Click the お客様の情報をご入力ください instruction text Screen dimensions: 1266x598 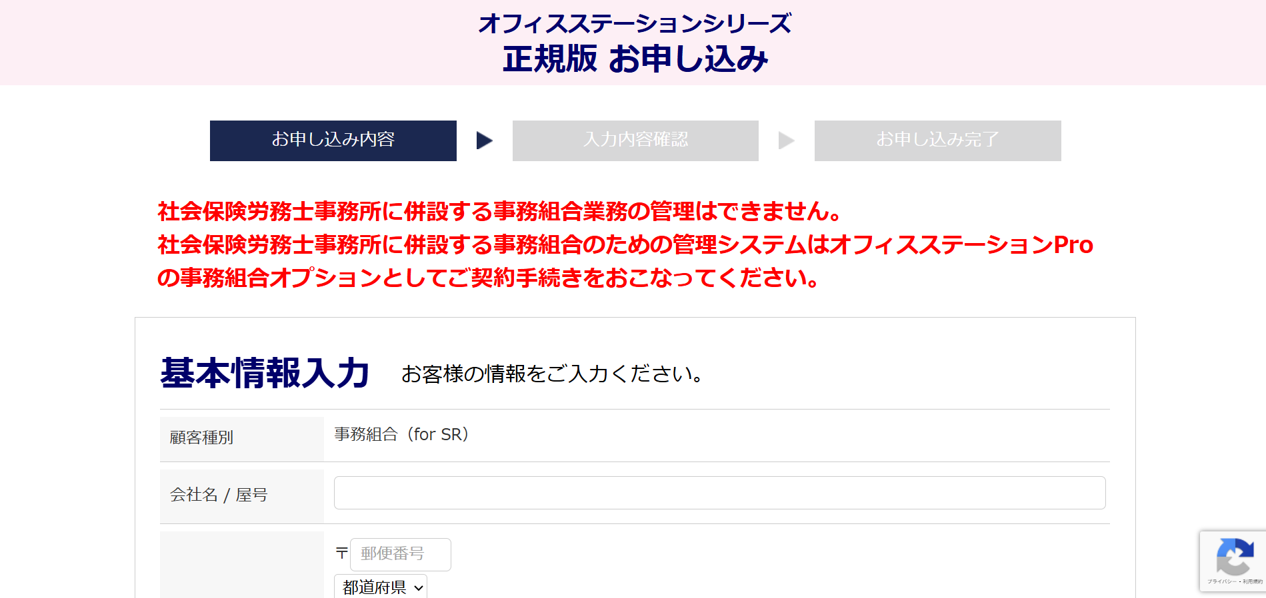click(555, 374)
